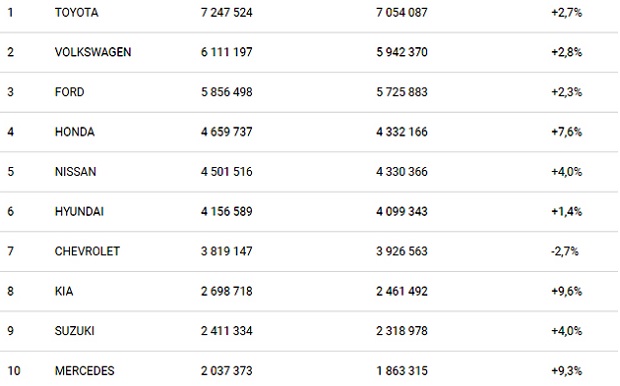This screenshot has height=386, width=620.
Task: Click Honda's +7,6% change value
Action: click(567, 132)
